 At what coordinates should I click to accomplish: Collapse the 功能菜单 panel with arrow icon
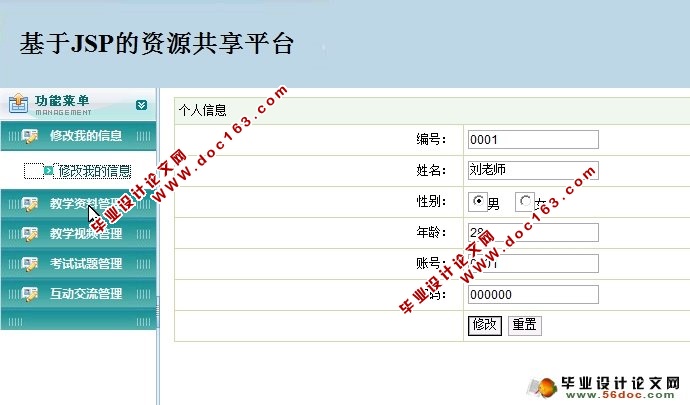(x=141, y=105)
